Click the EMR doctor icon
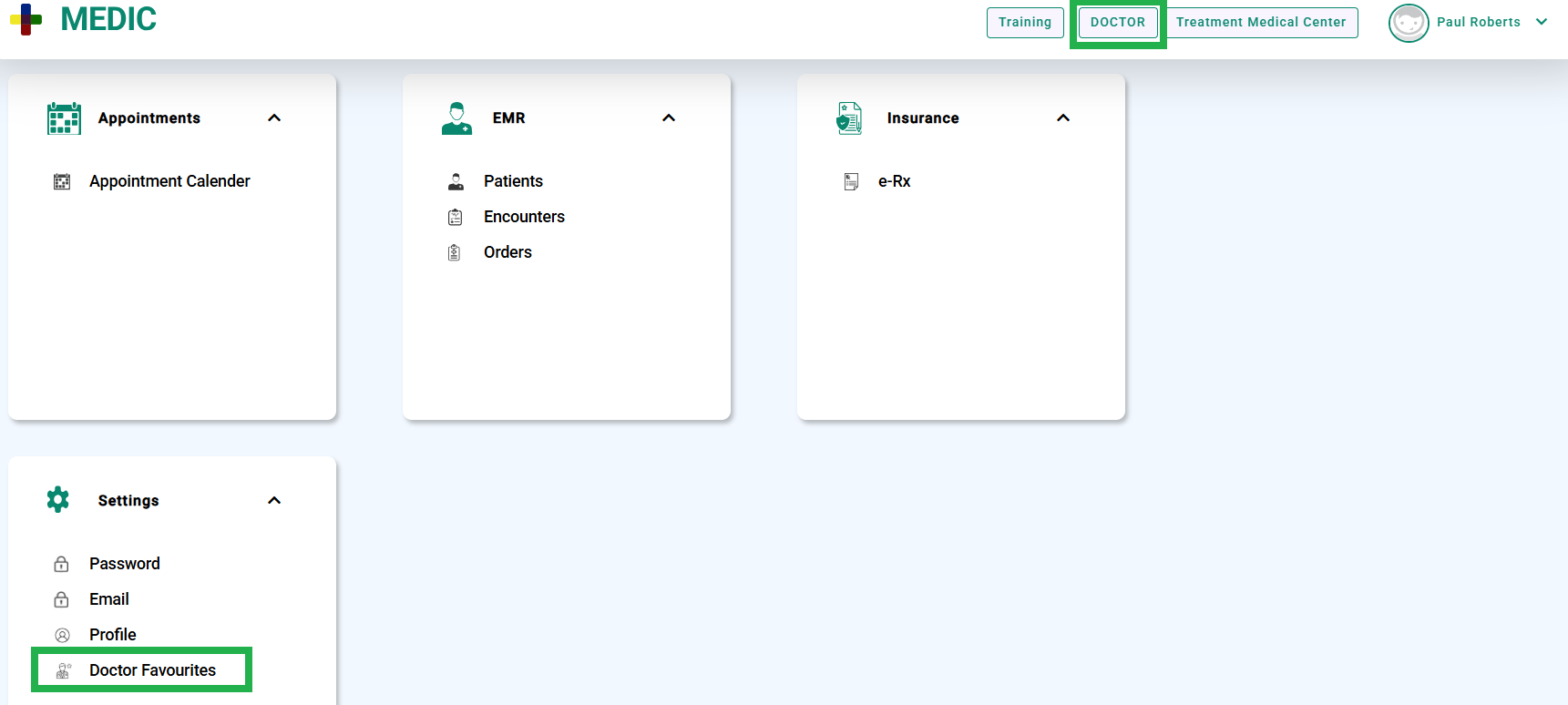This screenshot has width=1568, height=705. click(x=456, y=118)
